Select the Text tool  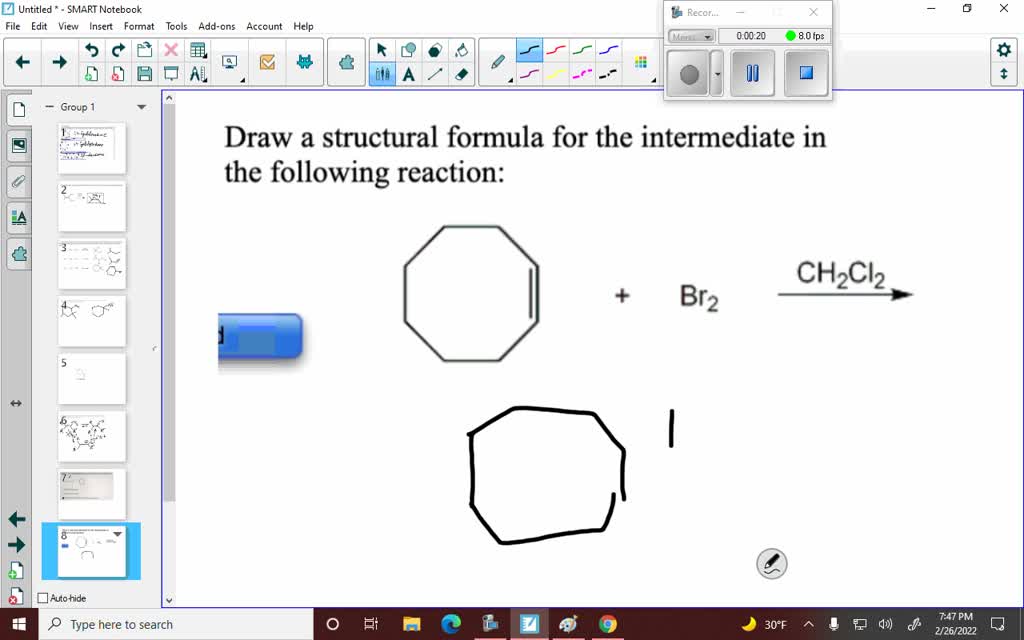click(x=410, y=74)
